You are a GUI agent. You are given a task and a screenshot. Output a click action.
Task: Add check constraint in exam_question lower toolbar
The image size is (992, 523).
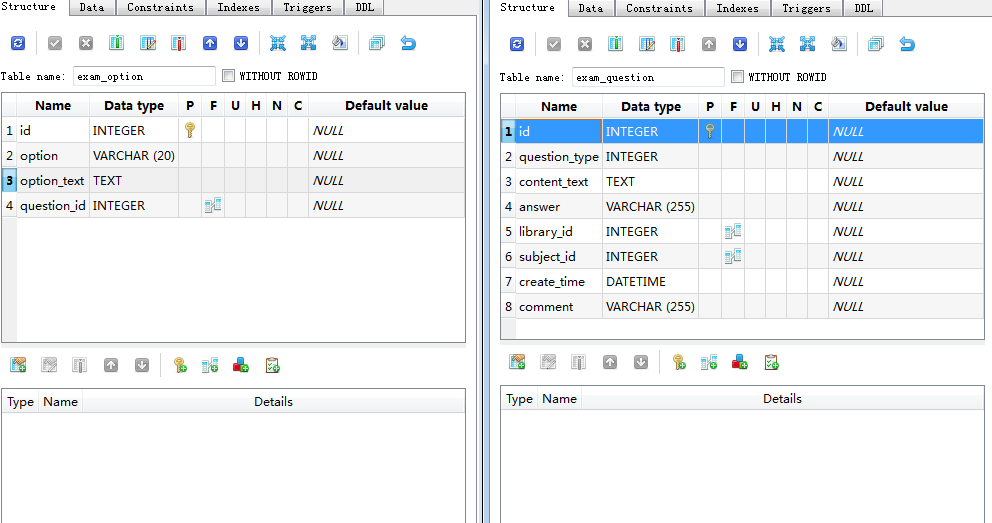click(771, 362)
